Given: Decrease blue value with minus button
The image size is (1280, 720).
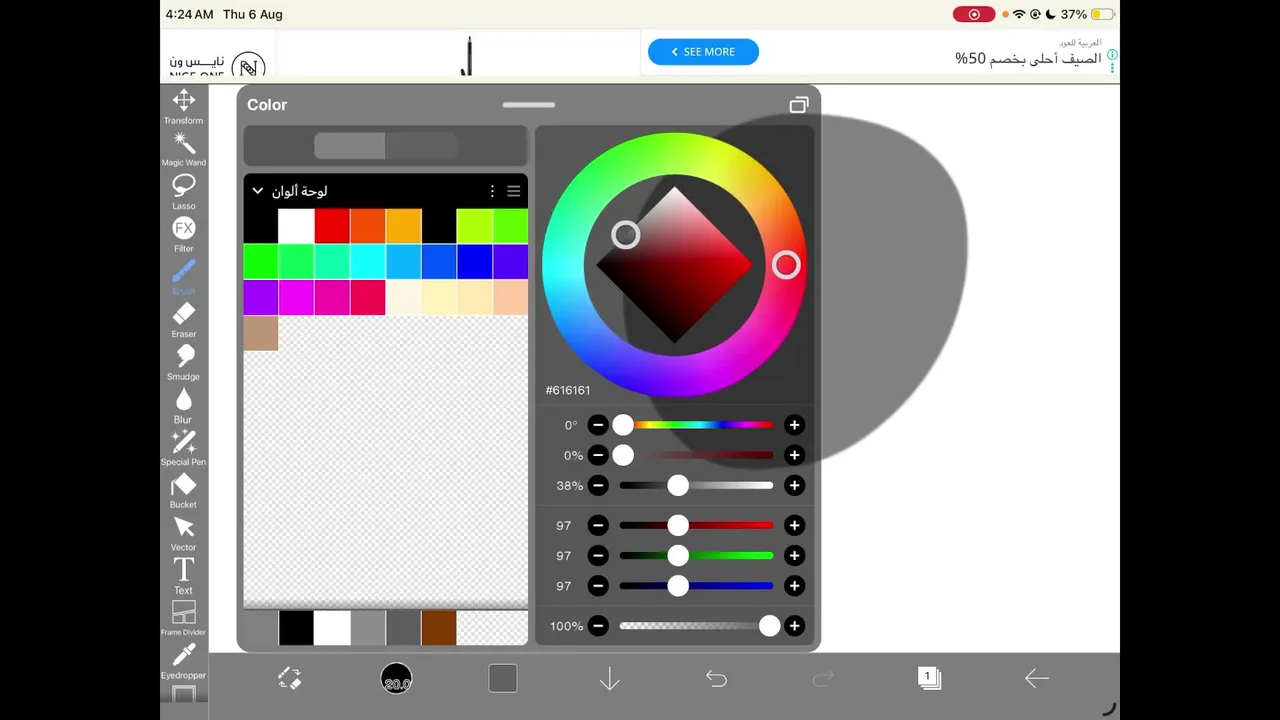Looking at the screenshot, I should 598,586.
